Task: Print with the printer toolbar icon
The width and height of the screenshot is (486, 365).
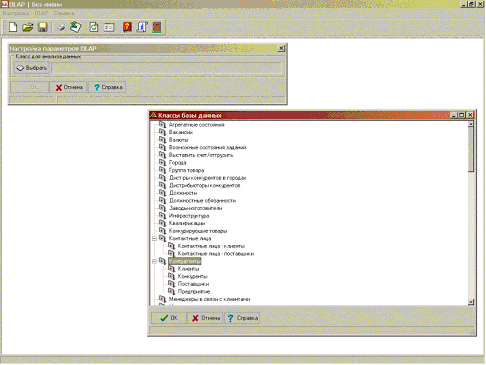Action: pos(61,27)
